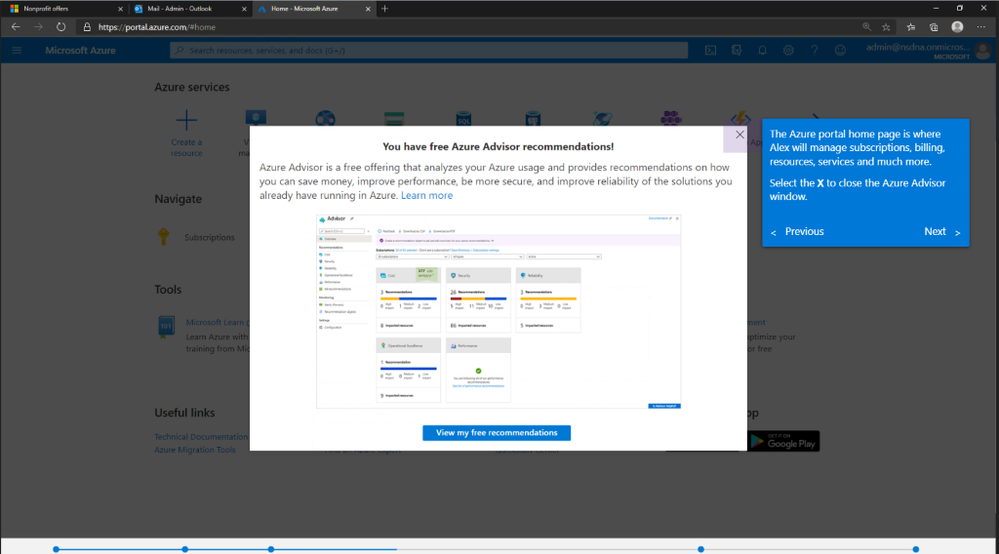Screen dimensions: 999x554
Task: Open the Technical Documentation link
Action: (201, 437)
